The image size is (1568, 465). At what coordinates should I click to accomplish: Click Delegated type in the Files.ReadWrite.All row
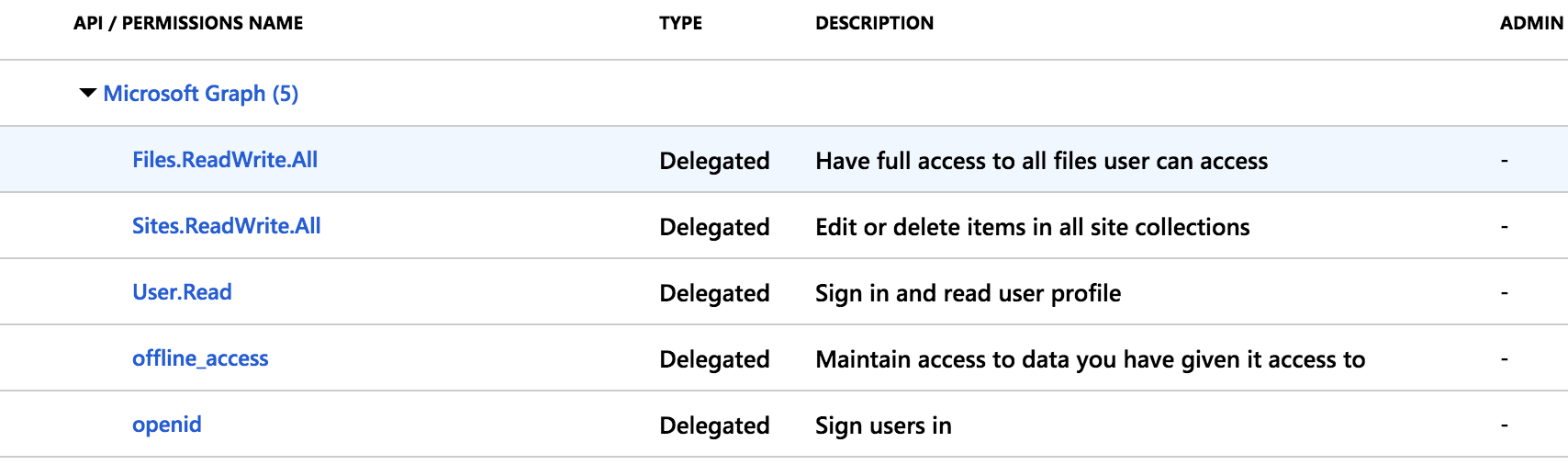[714, 162]
